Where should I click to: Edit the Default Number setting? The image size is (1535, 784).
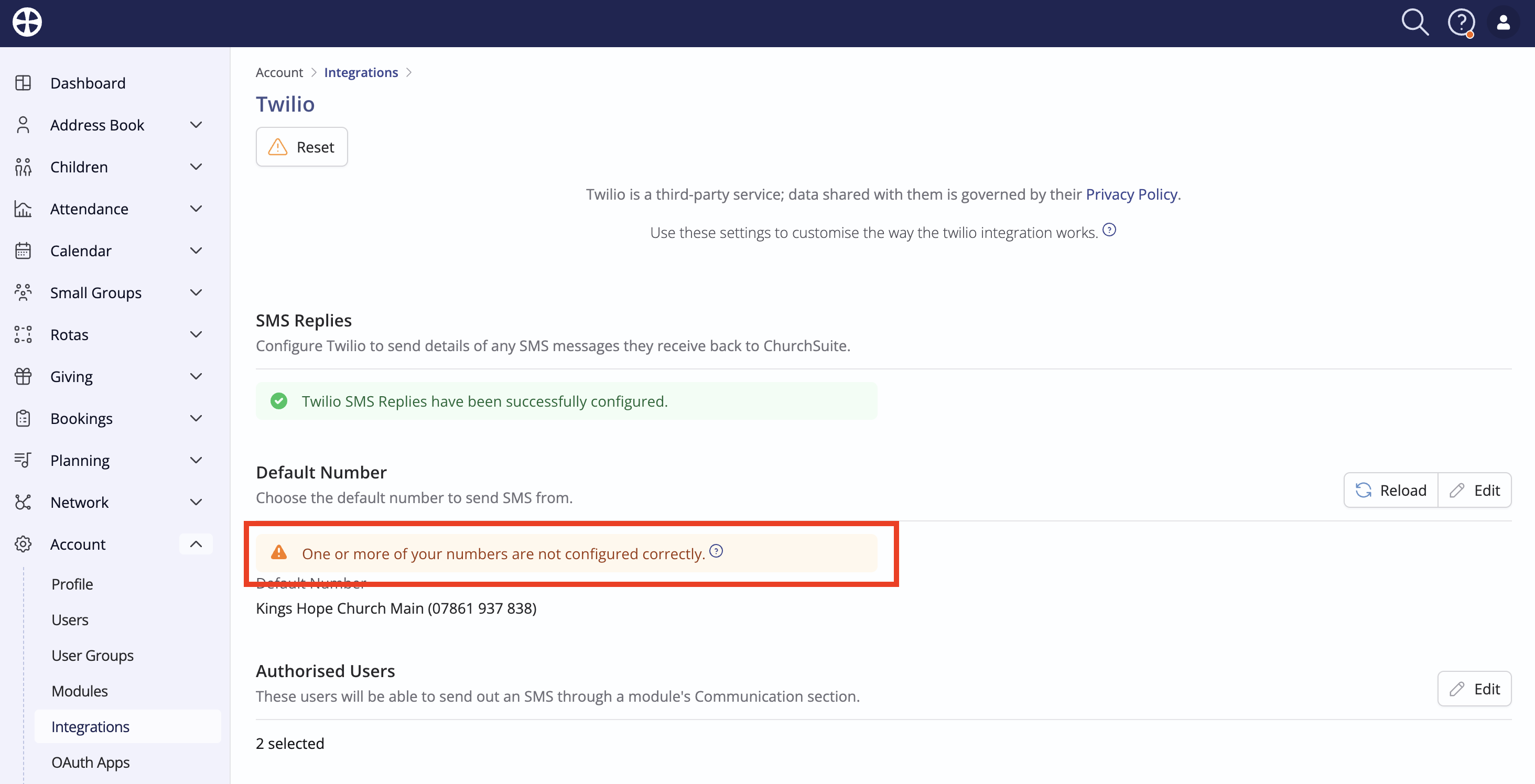click(x=1475, y=489)
